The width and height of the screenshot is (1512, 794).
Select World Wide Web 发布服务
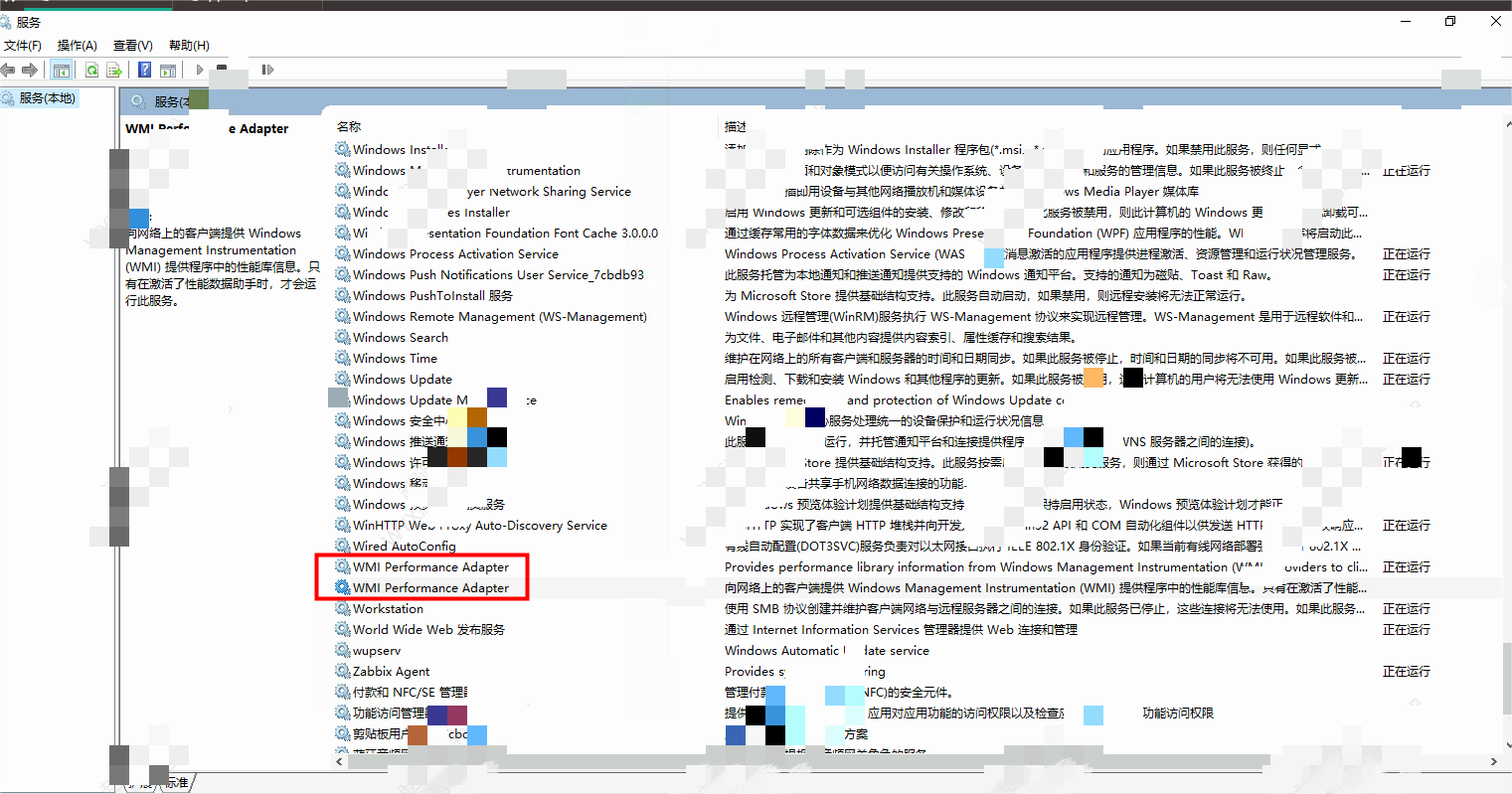[428, 630]
